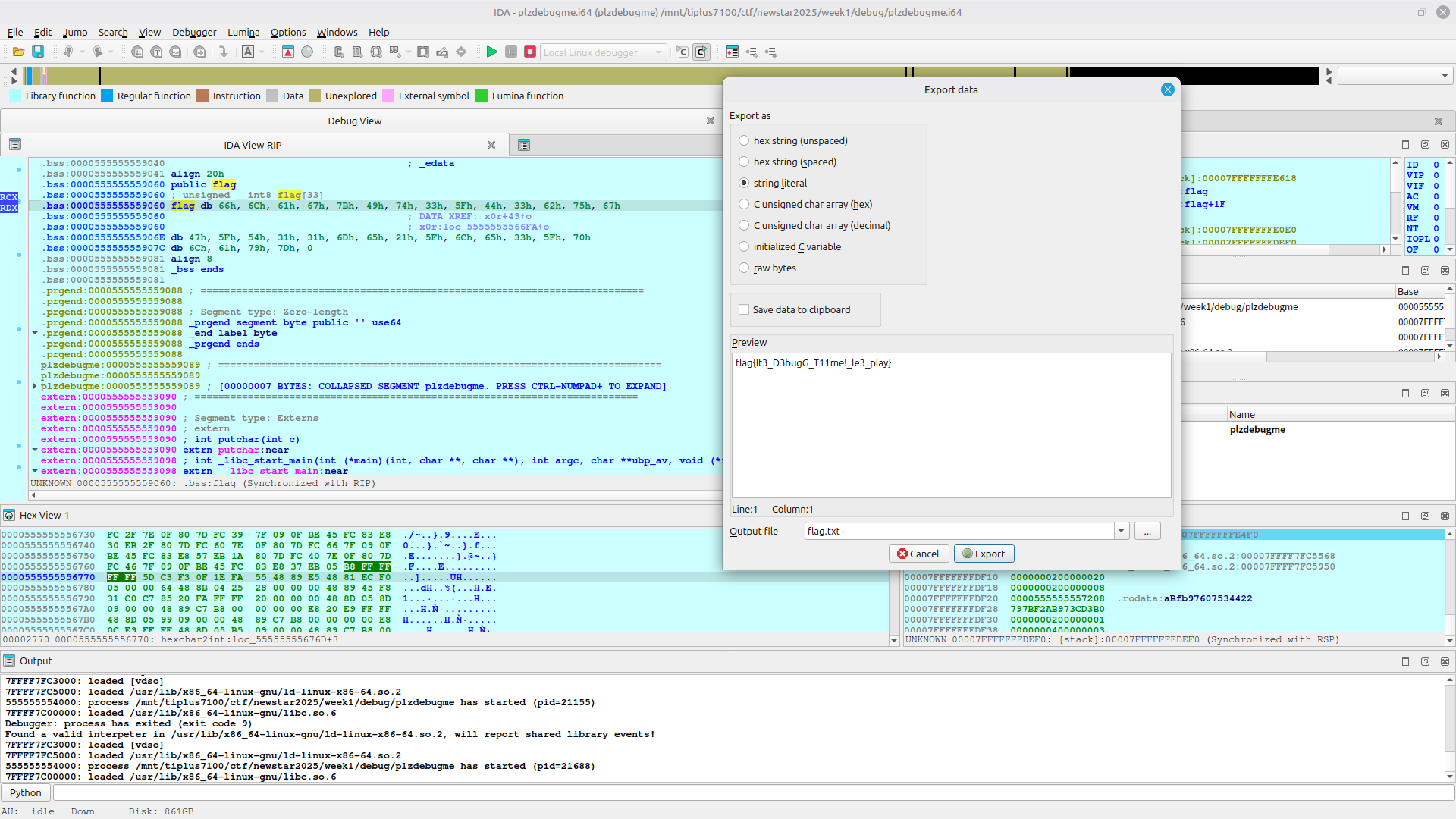Select 'raw bytes' export format

coord(744,268)
